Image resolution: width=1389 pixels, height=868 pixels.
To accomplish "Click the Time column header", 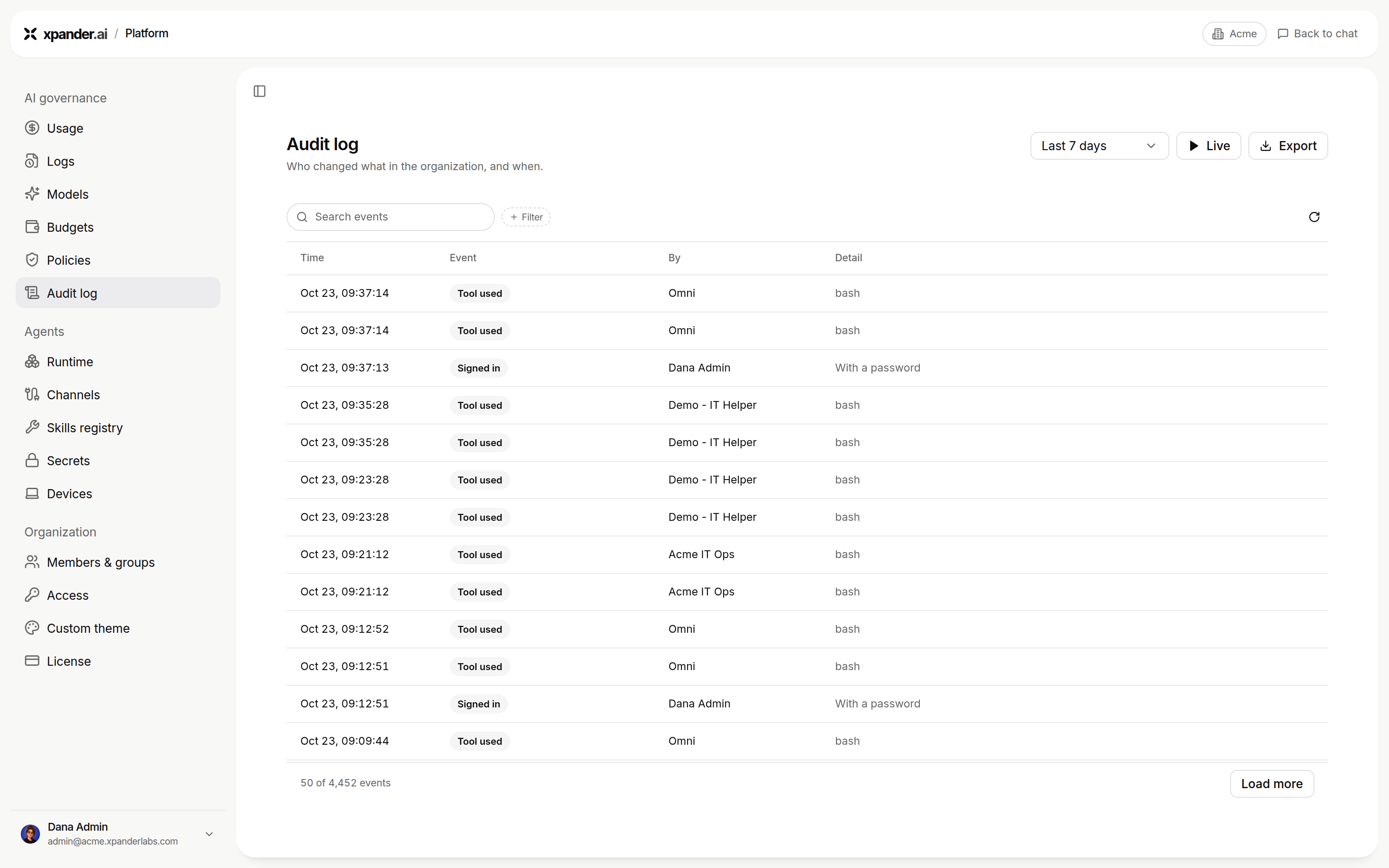I will click(312, 258).
